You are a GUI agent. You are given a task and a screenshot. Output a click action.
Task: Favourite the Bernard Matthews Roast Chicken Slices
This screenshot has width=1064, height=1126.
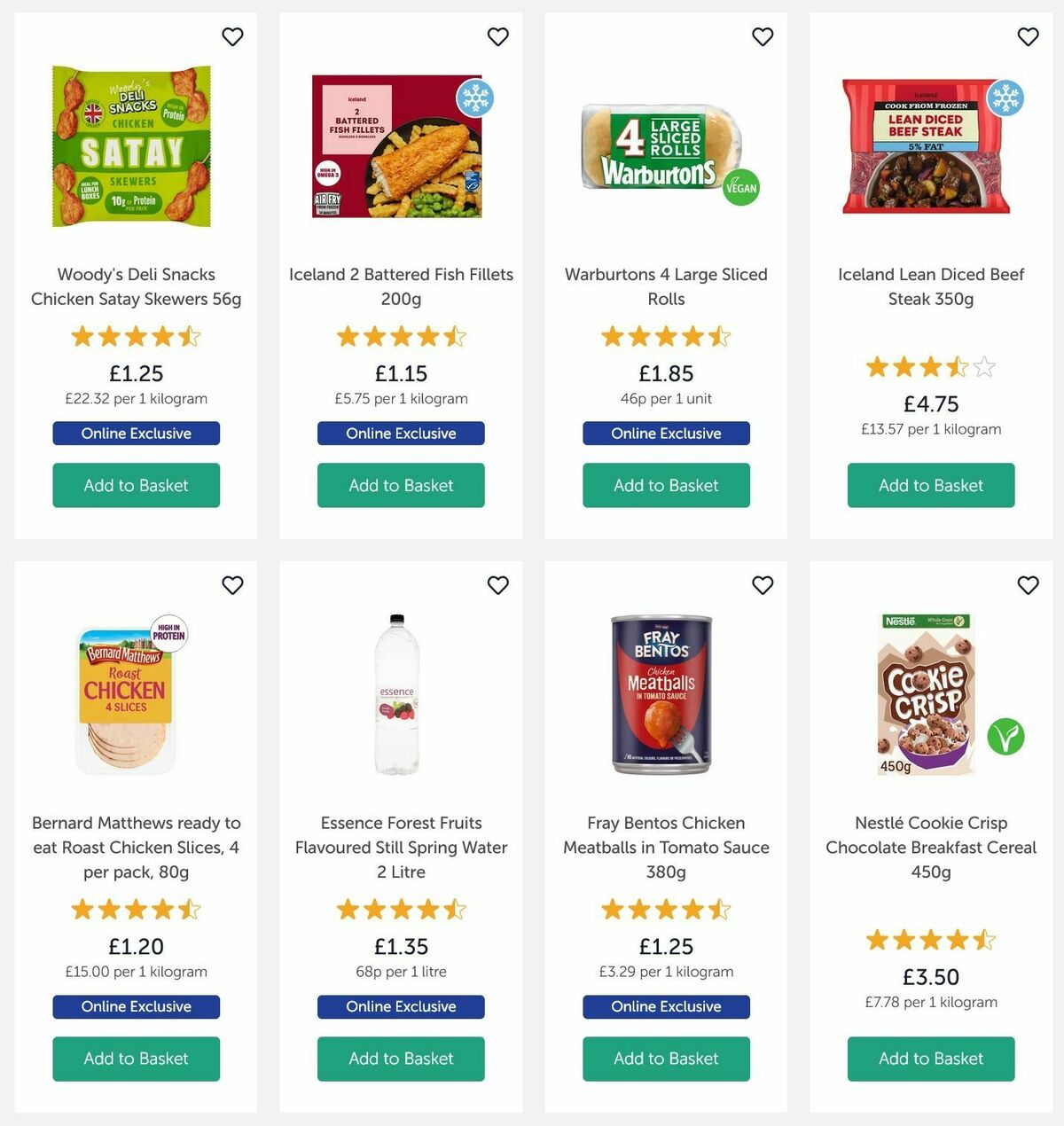click(x=232, y=585)
